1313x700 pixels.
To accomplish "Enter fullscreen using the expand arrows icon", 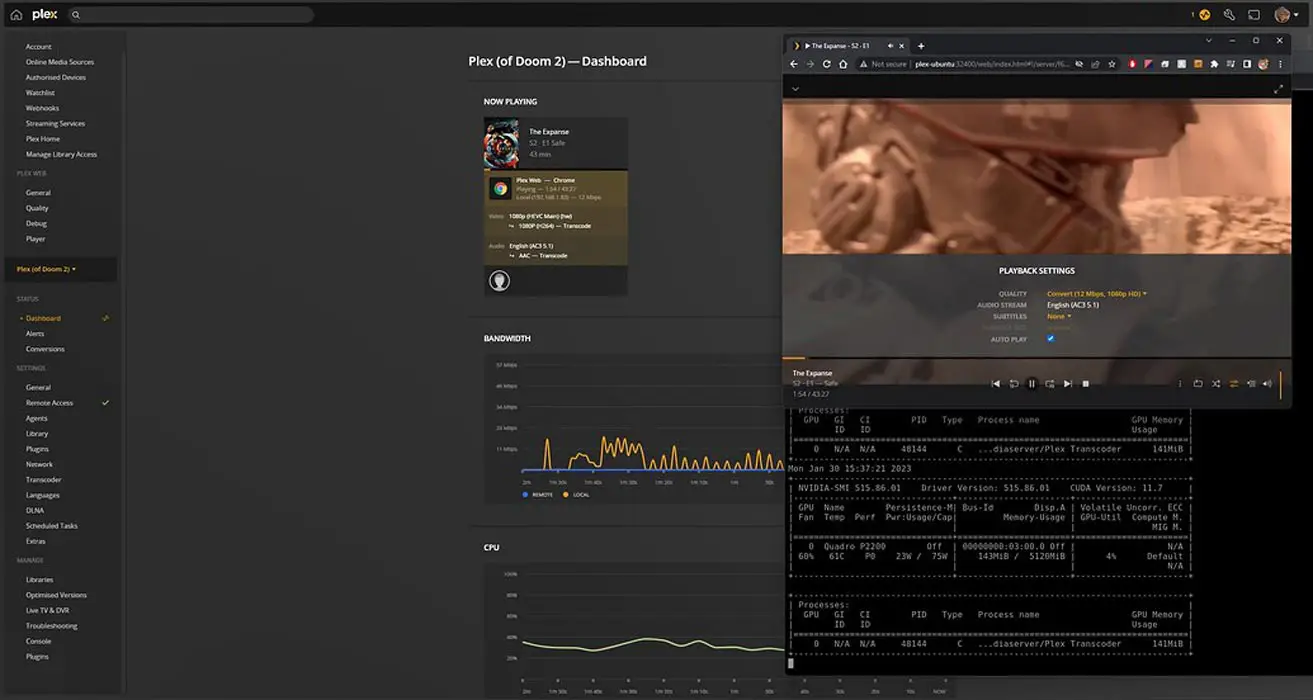I will point(1278,89).
